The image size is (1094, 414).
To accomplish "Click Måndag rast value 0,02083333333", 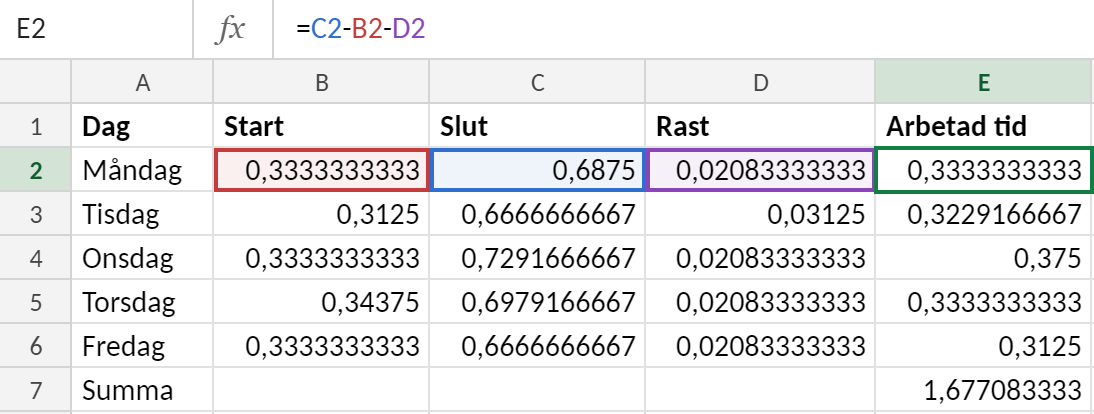I will tap(760, 170).
